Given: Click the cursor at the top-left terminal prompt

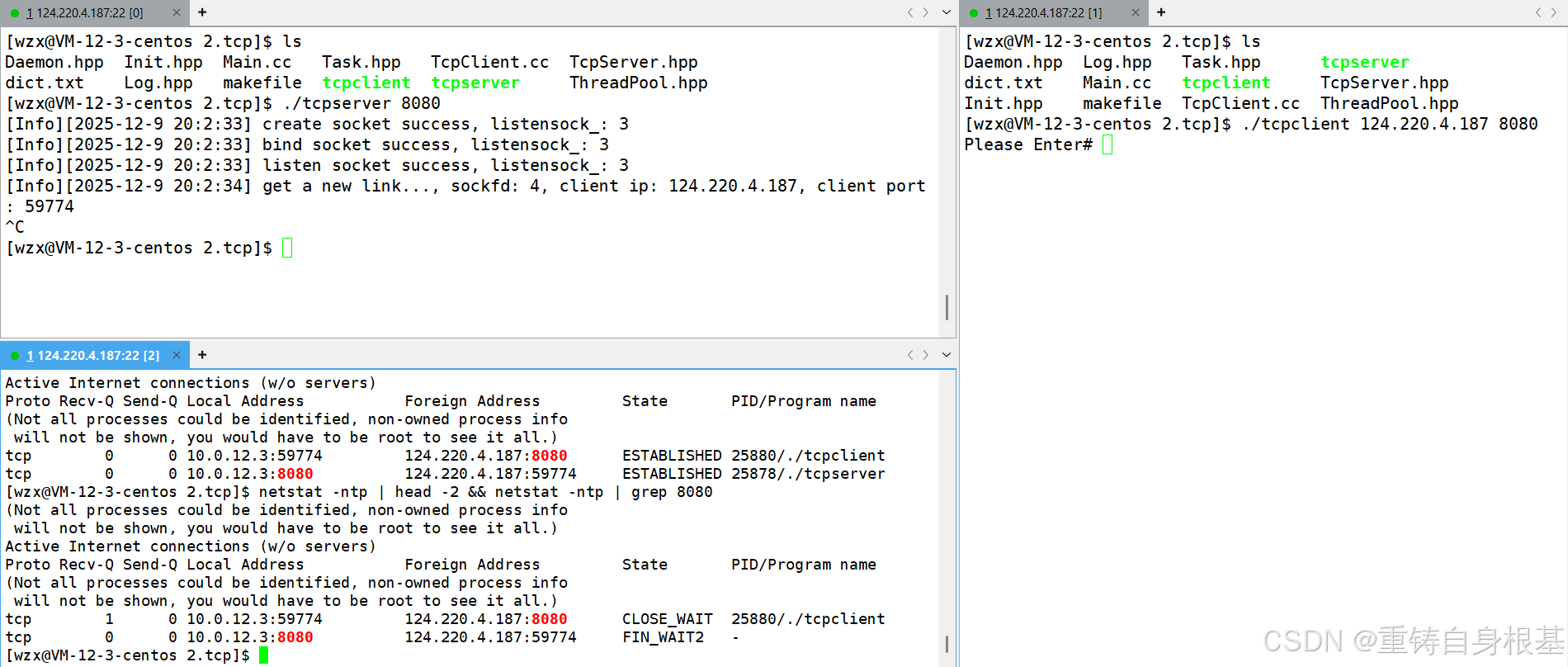Looking at the screenshot, I should click(287, 248).
